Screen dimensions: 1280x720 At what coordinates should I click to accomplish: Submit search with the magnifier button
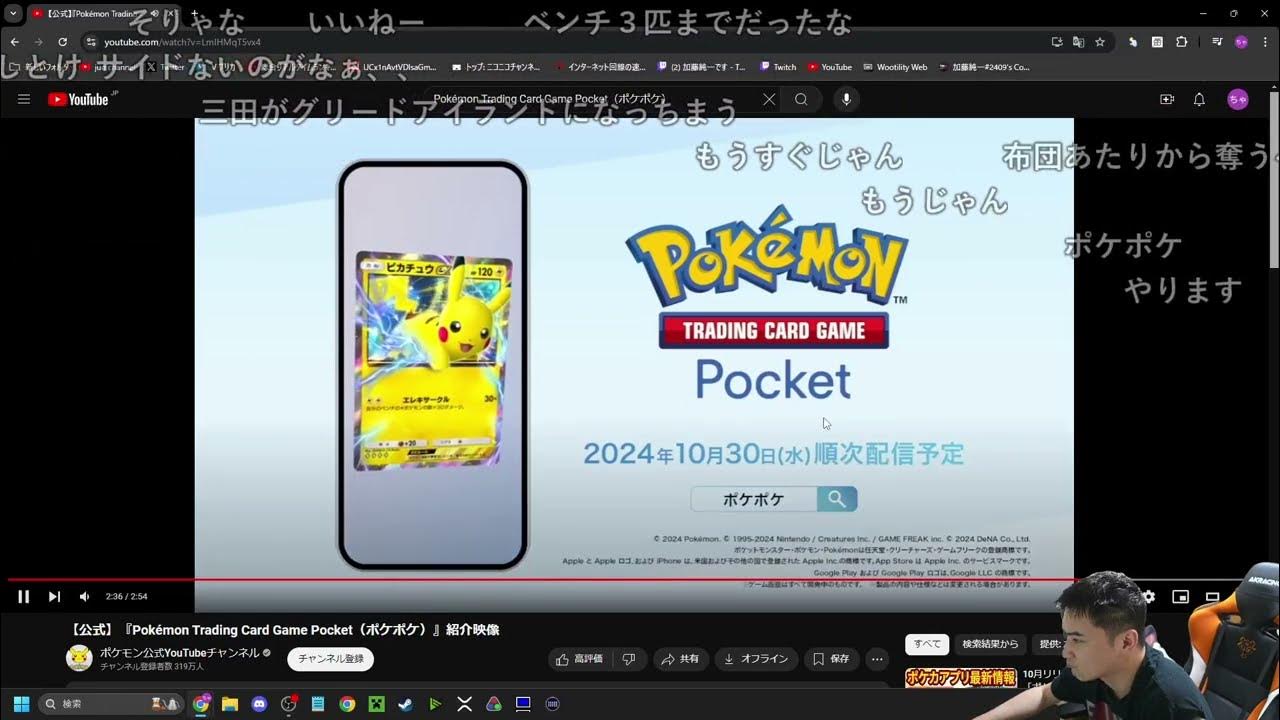click(801, 99)
